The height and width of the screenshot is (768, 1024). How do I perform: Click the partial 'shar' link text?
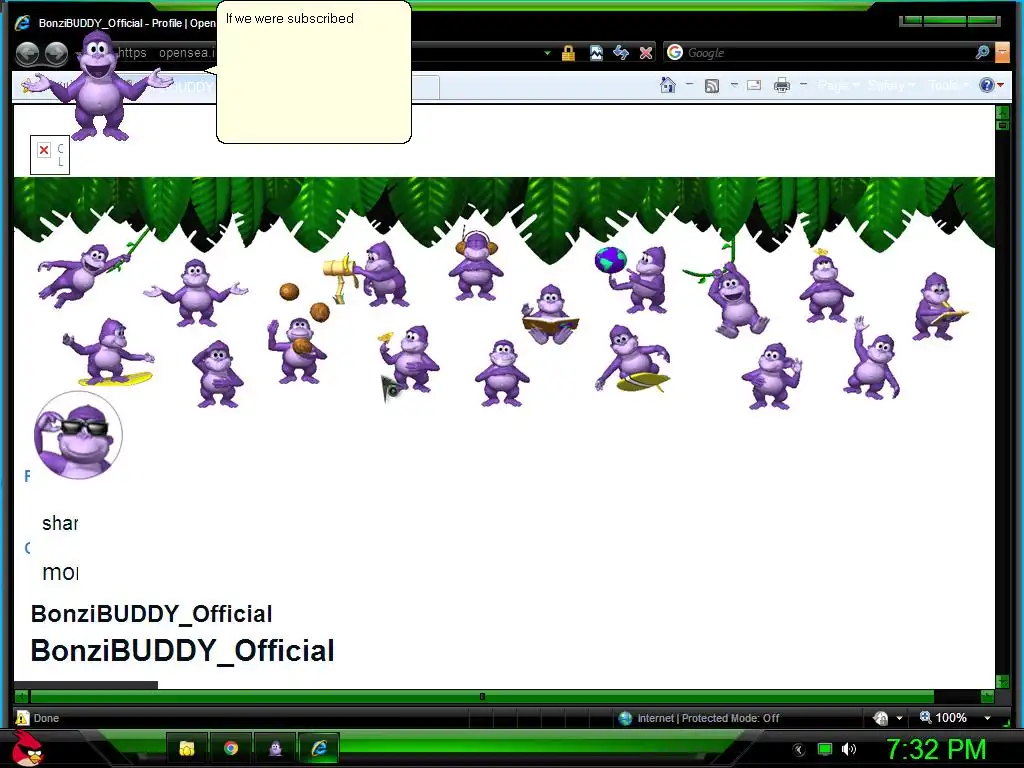pos(60,523)
